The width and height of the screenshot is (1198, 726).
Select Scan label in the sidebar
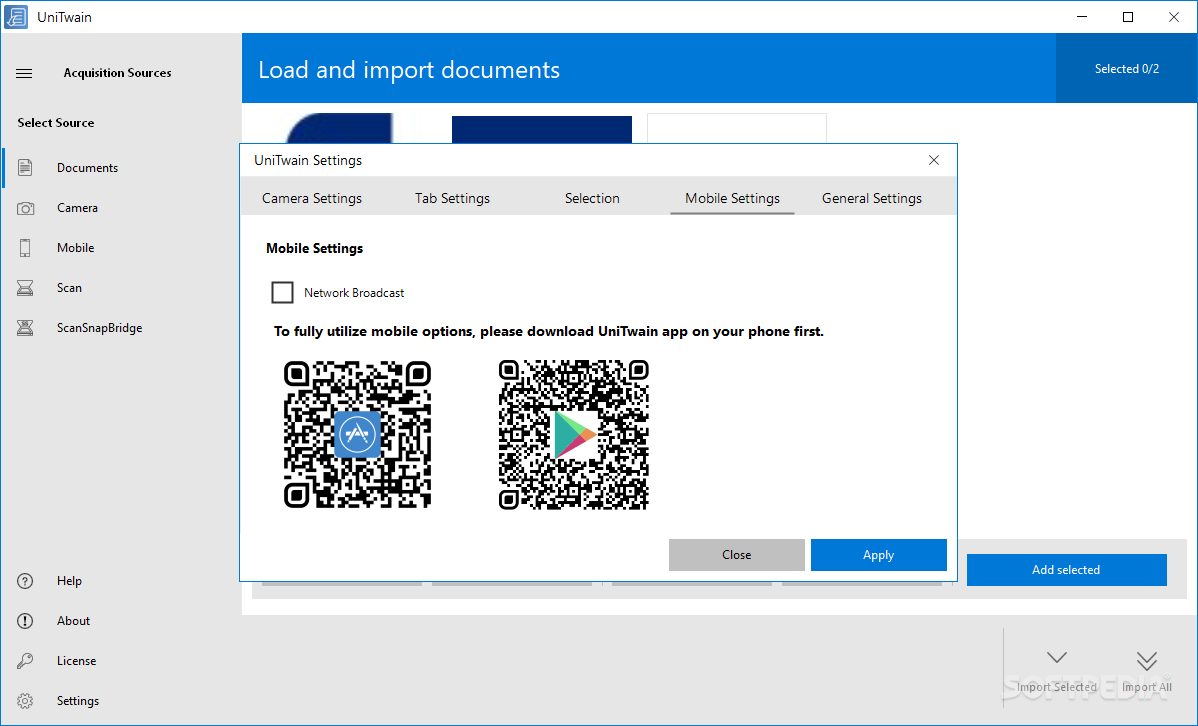[69, 288]
